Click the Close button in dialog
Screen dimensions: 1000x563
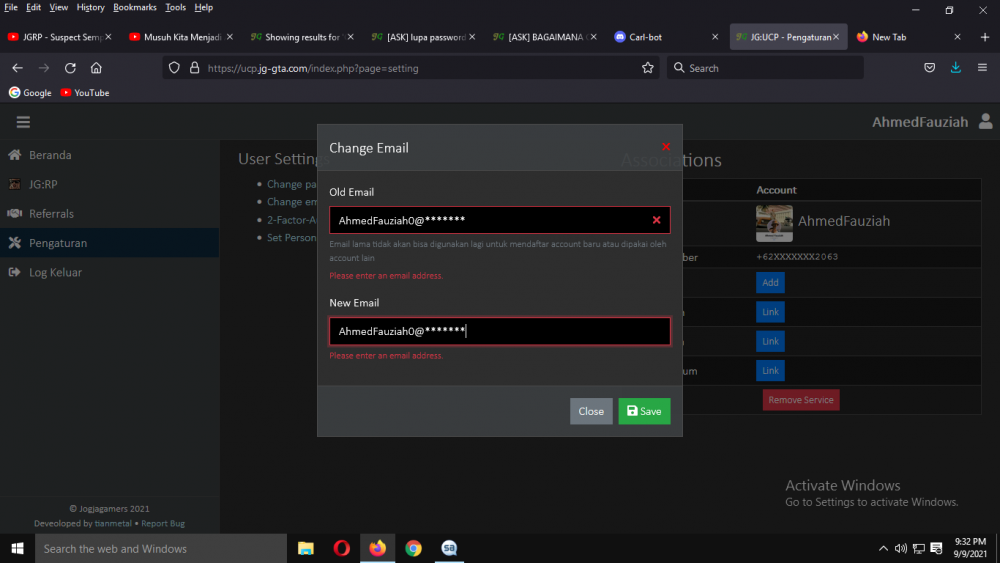pyautogui.click(x=591, y=411)
